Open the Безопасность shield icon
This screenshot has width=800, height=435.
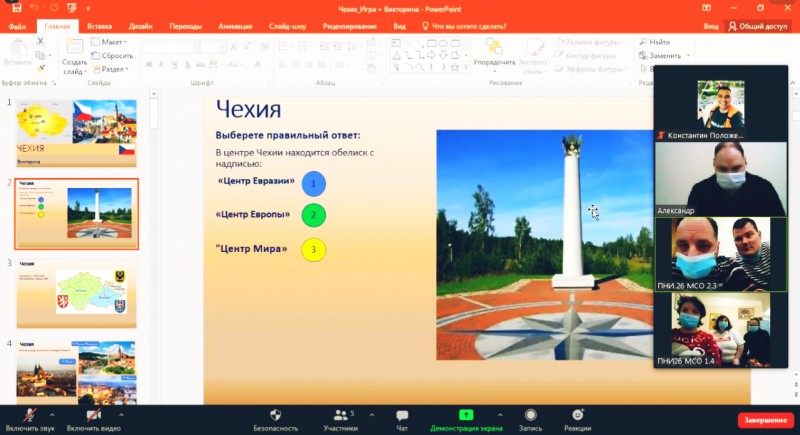[274, 415]
